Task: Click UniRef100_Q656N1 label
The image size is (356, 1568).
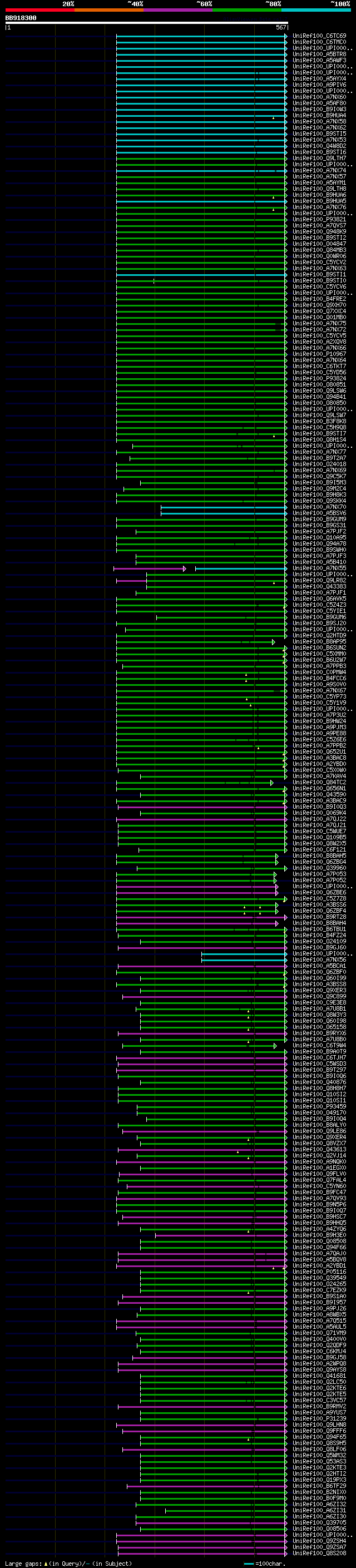Action: 319,788
